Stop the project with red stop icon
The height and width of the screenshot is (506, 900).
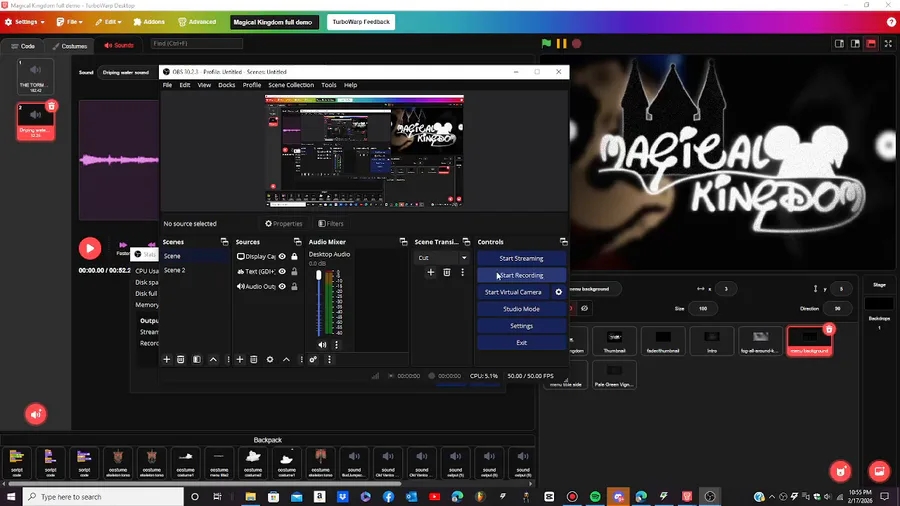pos(577,44)
